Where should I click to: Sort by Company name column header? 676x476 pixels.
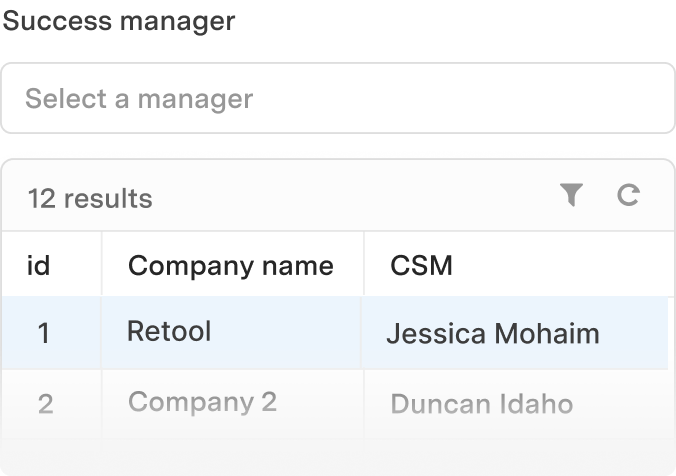[x=233, y=265]
